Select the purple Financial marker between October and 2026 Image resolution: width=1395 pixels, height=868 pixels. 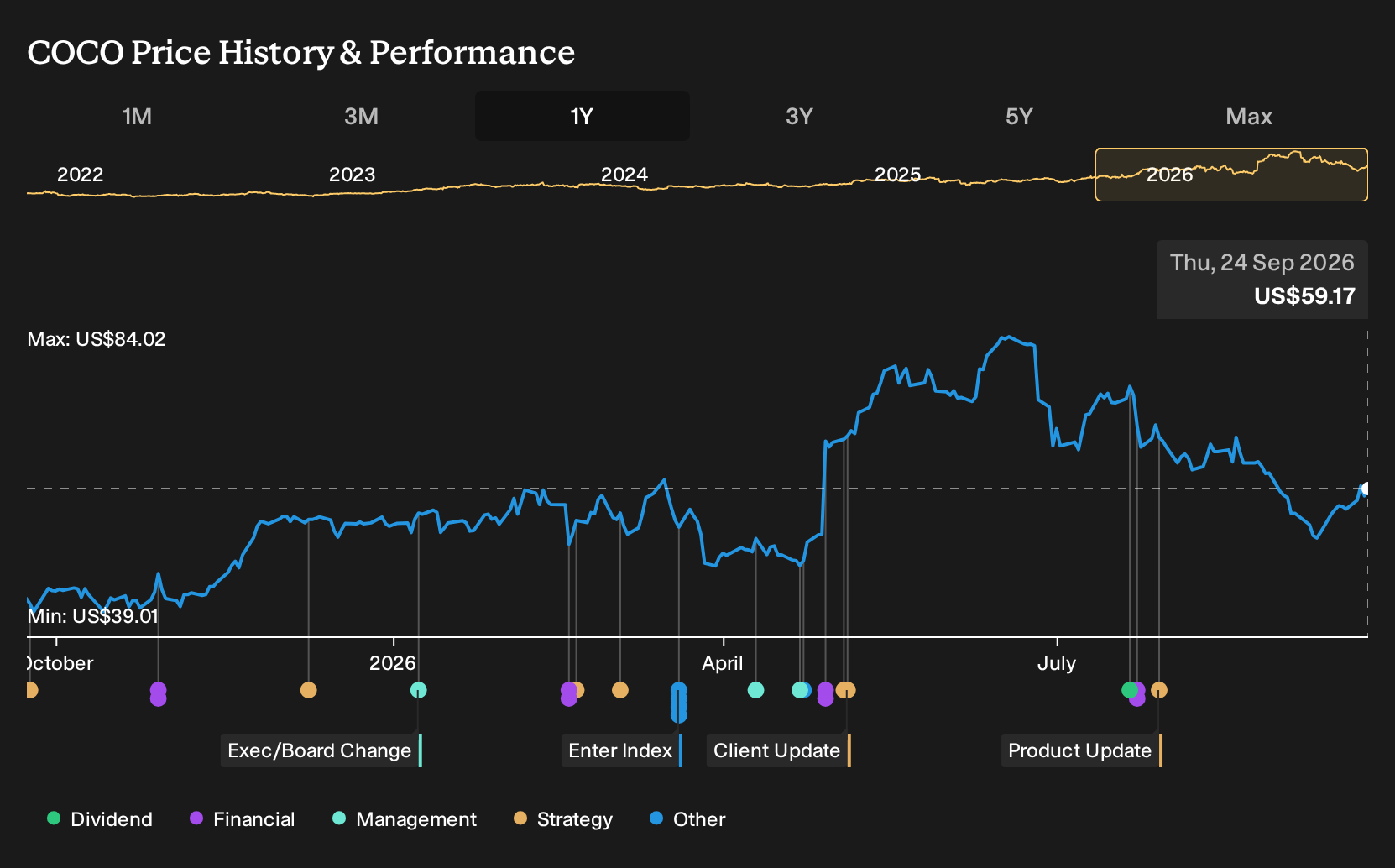pos(158,694)
